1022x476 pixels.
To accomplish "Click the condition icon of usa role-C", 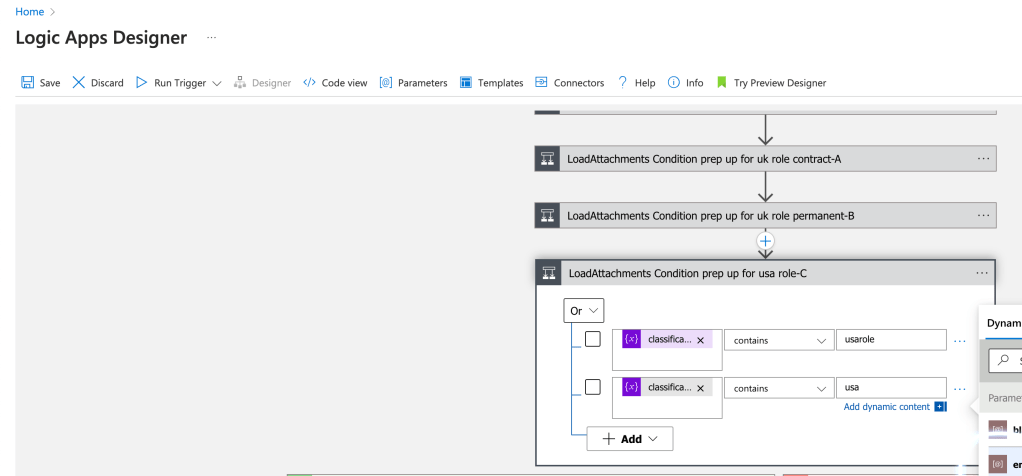I will pos(549,273).
